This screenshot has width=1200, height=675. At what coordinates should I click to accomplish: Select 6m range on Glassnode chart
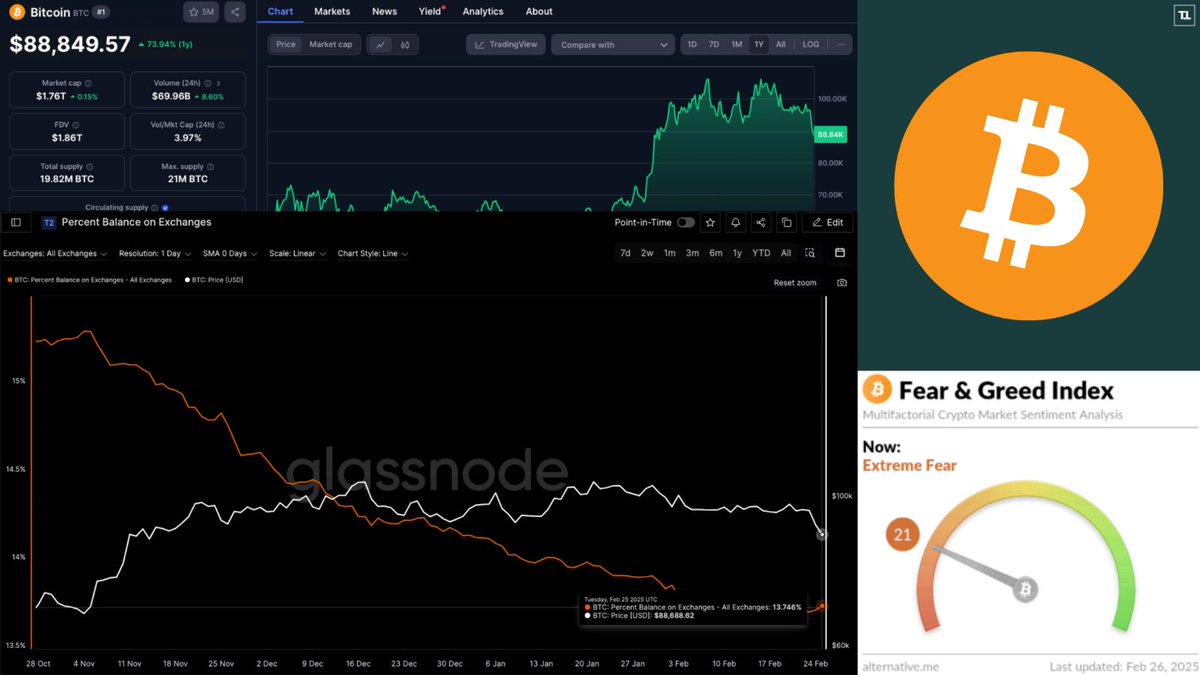(x=716, y=253)
